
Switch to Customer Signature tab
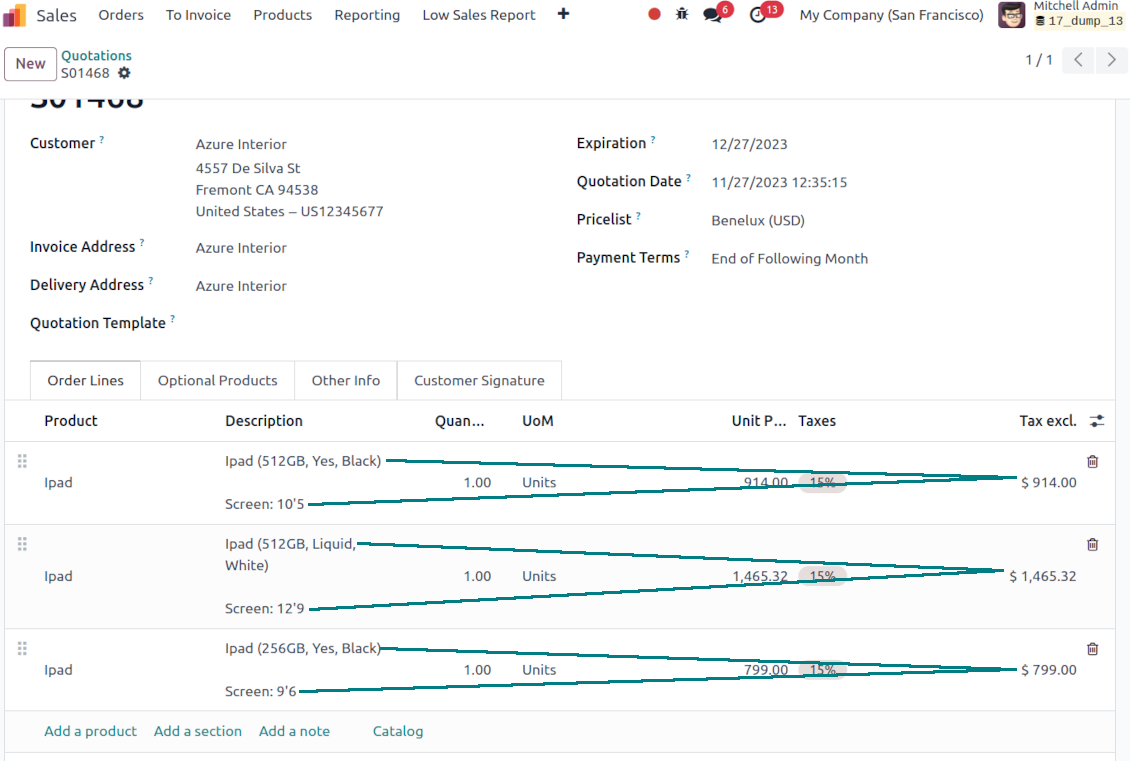pyautogui.click(x=479, y=380)
